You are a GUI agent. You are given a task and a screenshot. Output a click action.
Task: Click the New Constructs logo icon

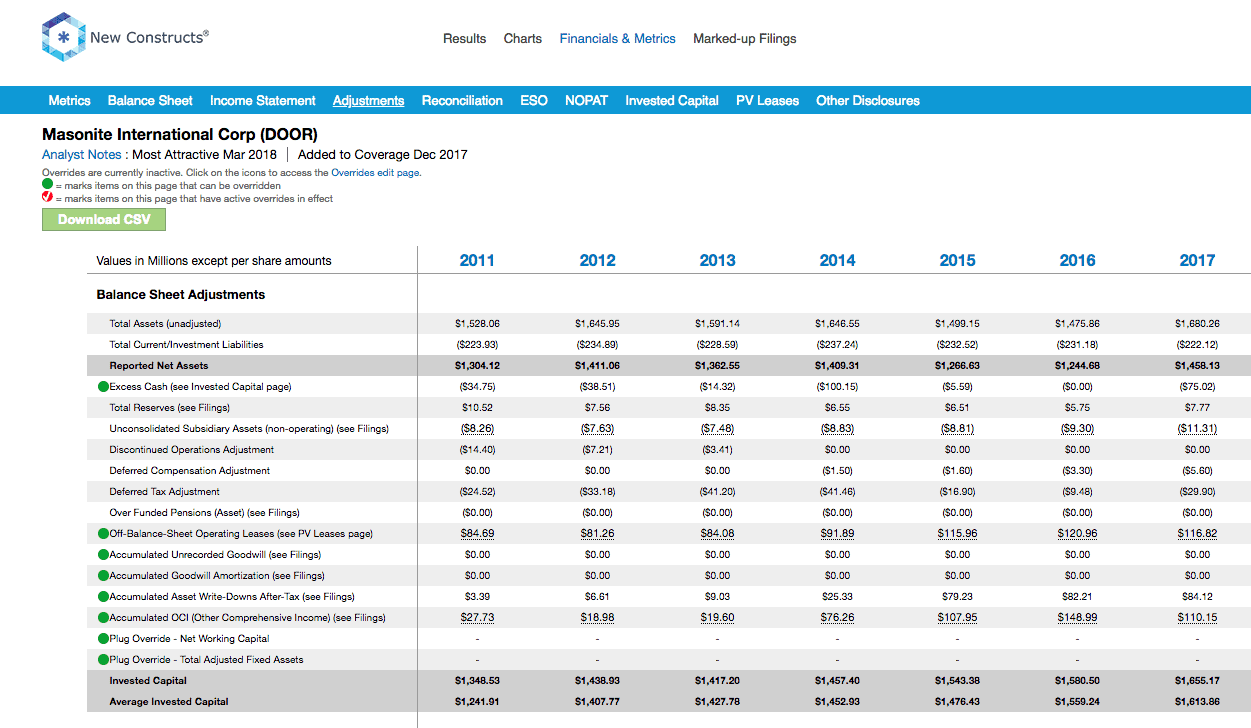click(x=63, y=39)
